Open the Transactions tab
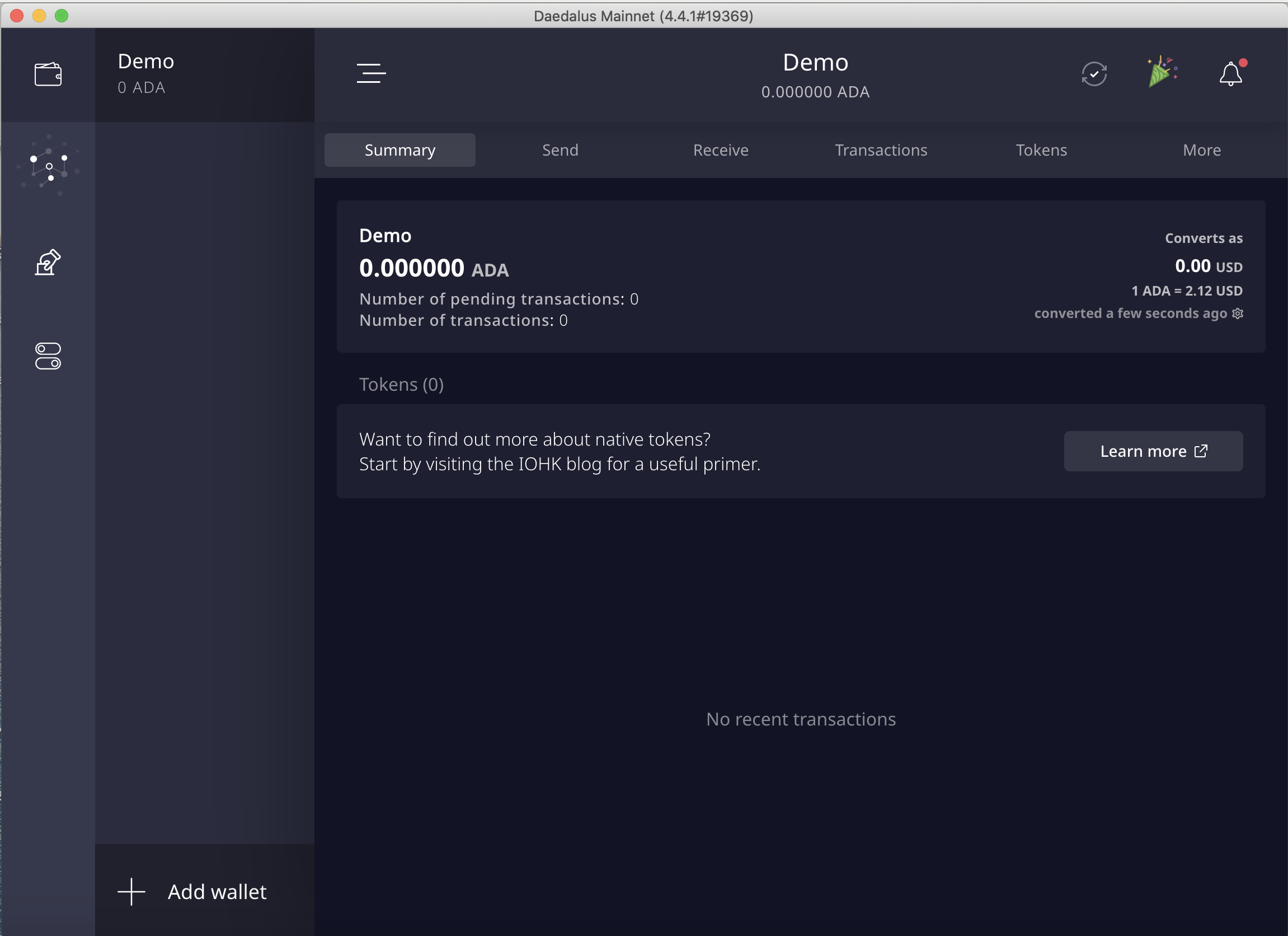The height and width of the screenshot is (936, 1288). tap(880, 150)
